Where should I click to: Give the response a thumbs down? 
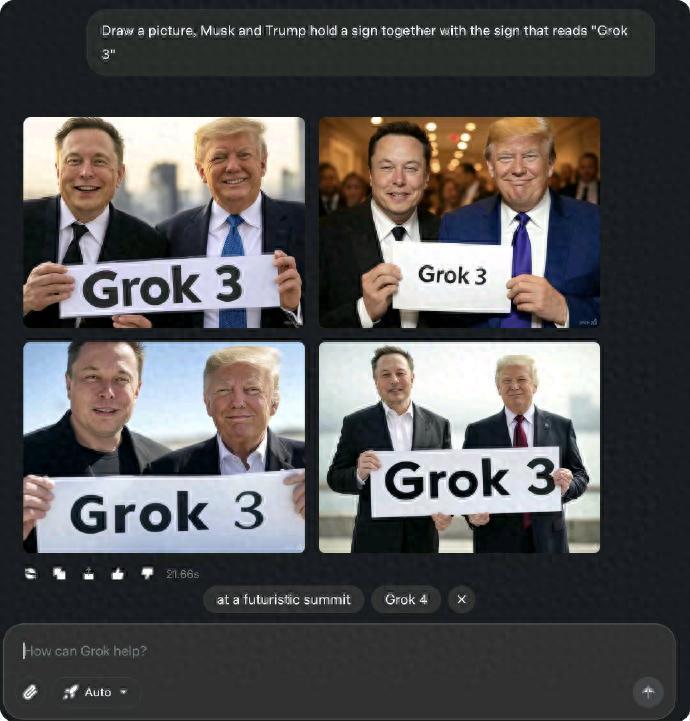tap(147, 573)
